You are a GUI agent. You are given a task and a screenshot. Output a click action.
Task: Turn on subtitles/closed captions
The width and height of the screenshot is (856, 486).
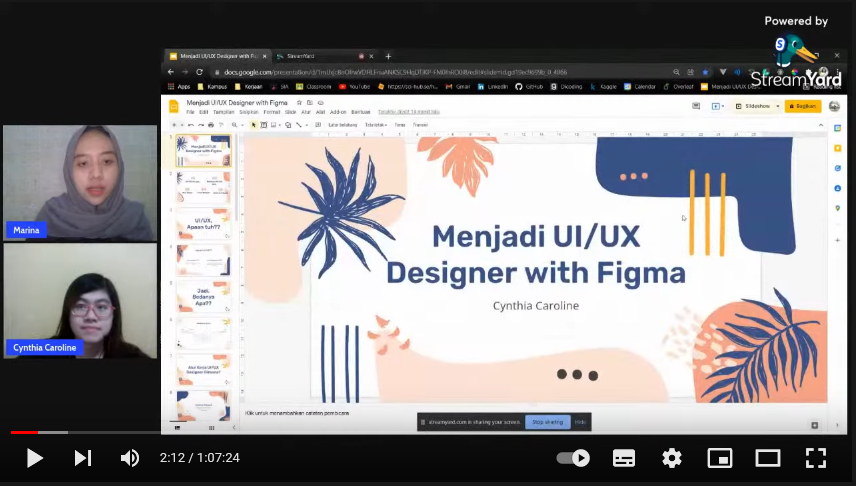coord(623,458)
